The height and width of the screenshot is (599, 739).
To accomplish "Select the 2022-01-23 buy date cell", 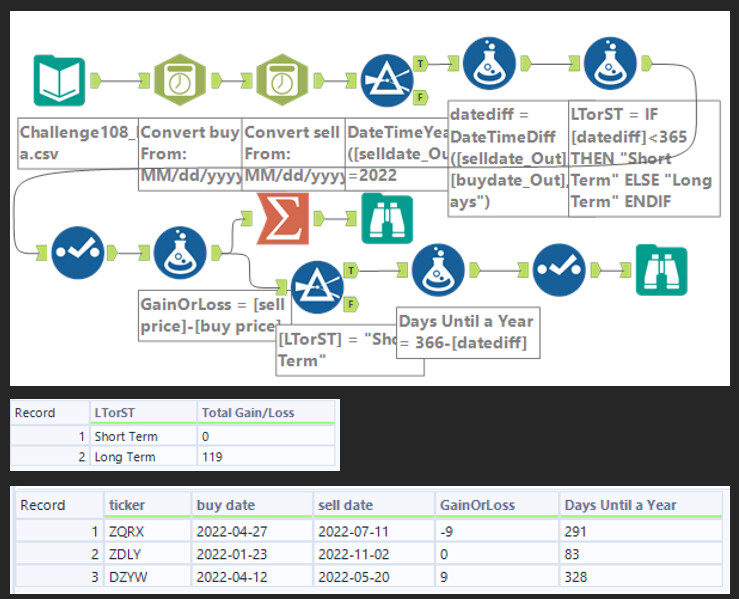I will point(252,554).
